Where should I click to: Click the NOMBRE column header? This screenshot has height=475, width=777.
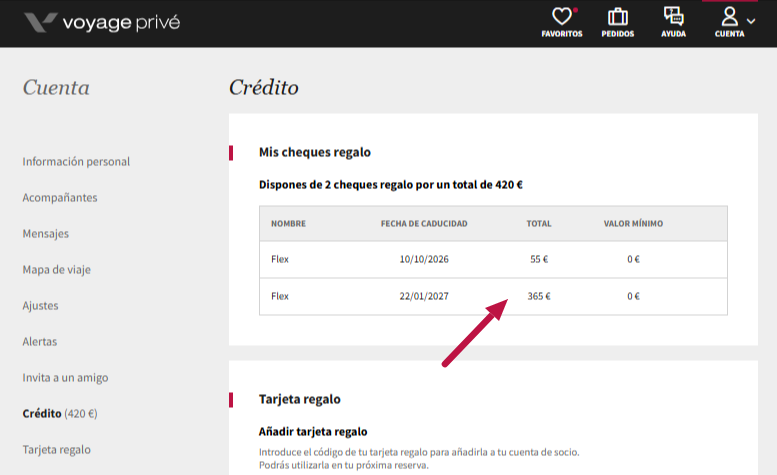tap(288, 224)
